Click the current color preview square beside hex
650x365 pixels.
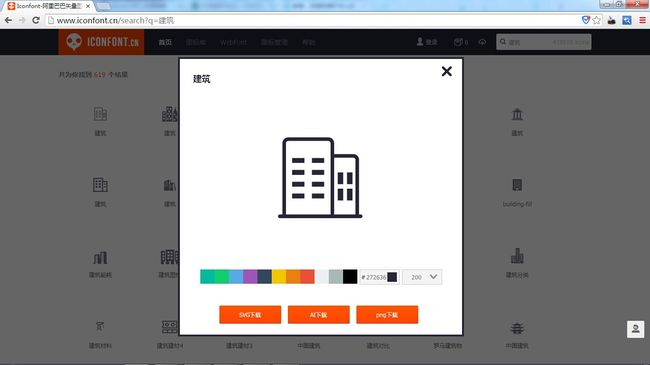(392, 277)
